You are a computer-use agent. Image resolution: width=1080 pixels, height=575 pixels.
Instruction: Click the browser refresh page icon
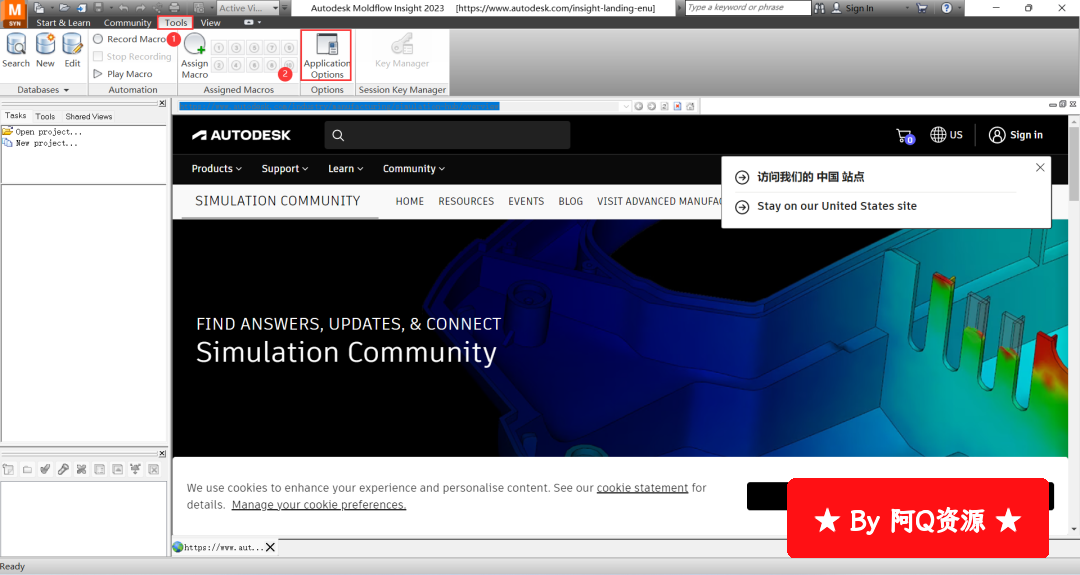coord(665,106)
